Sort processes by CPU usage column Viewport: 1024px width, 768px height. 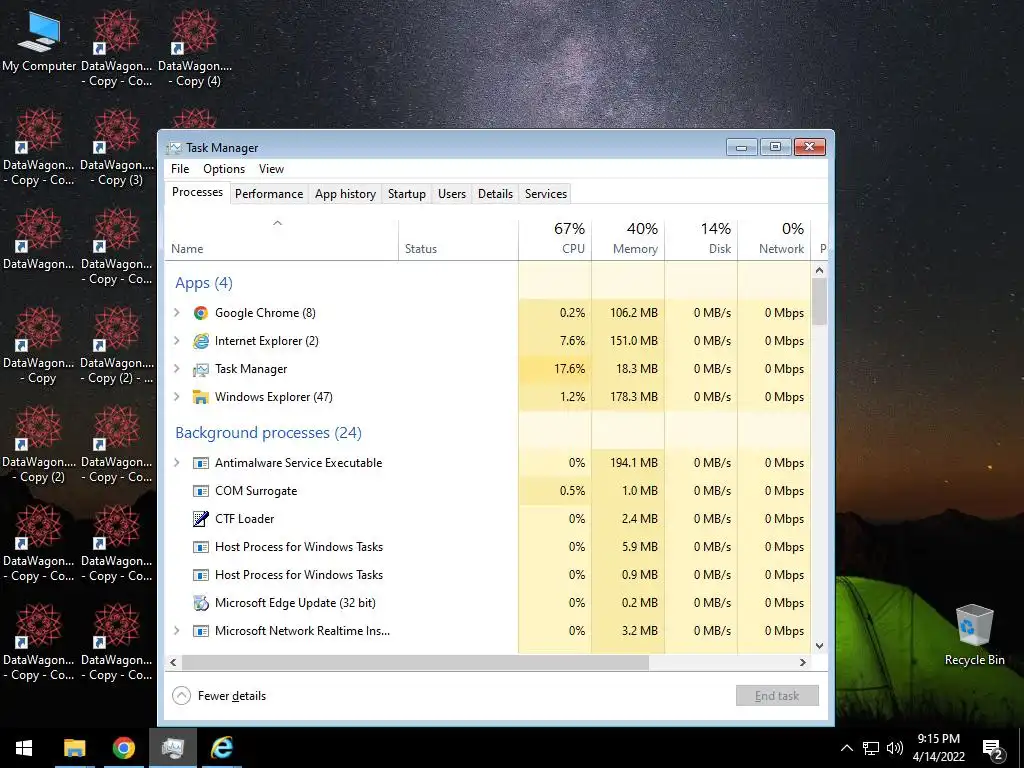[555, 240]
